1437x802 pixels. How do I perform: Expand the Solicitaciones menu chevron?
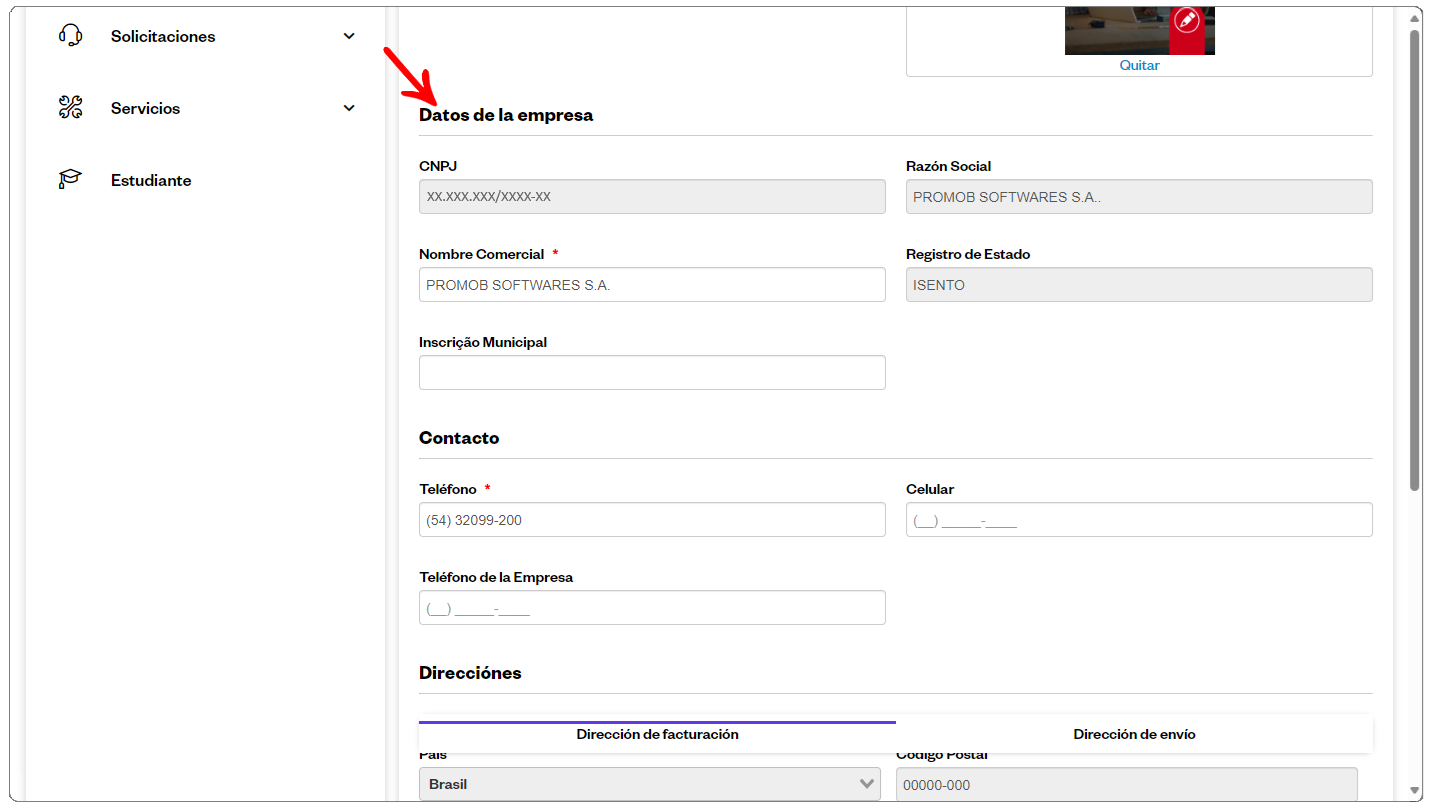349,36
